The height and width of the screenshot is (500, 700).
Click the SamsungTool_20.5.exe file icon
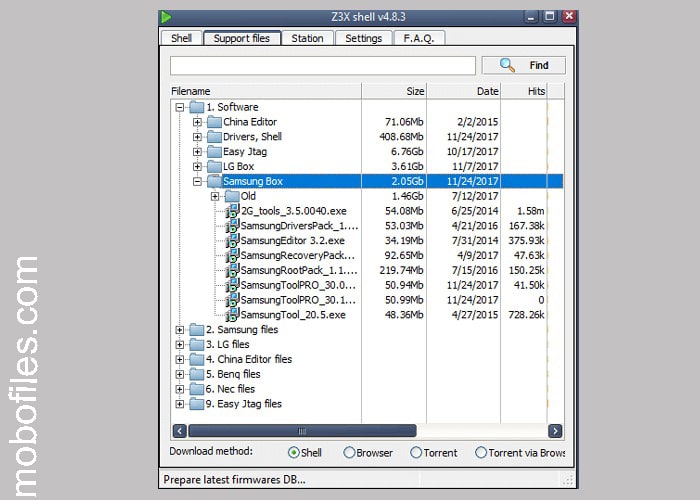pos(233,315)
